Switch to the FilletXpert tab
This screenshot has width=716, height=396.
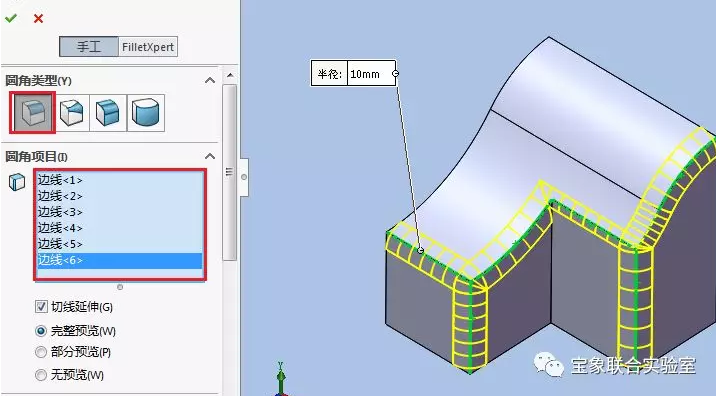coord(148,47)
